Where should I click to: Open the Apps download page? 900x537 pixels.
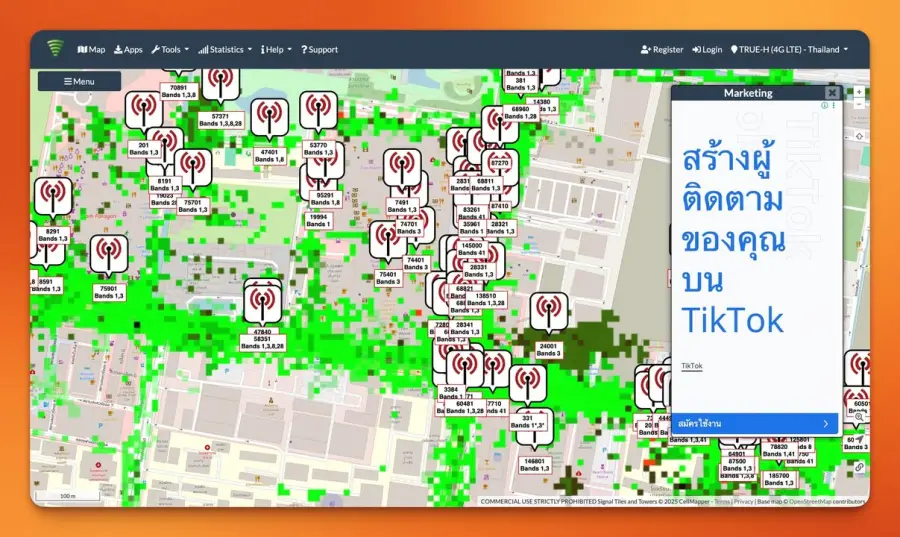pos(128,49)
